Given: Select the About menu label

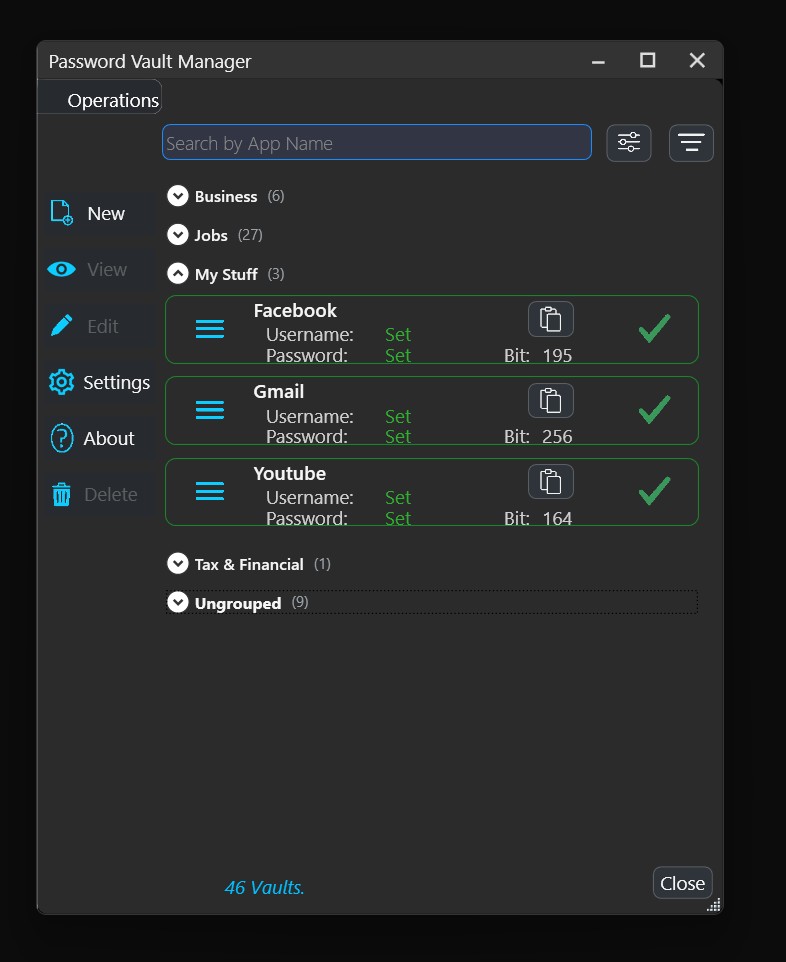Looking at the screenshot, I should [x=109, y=439].
